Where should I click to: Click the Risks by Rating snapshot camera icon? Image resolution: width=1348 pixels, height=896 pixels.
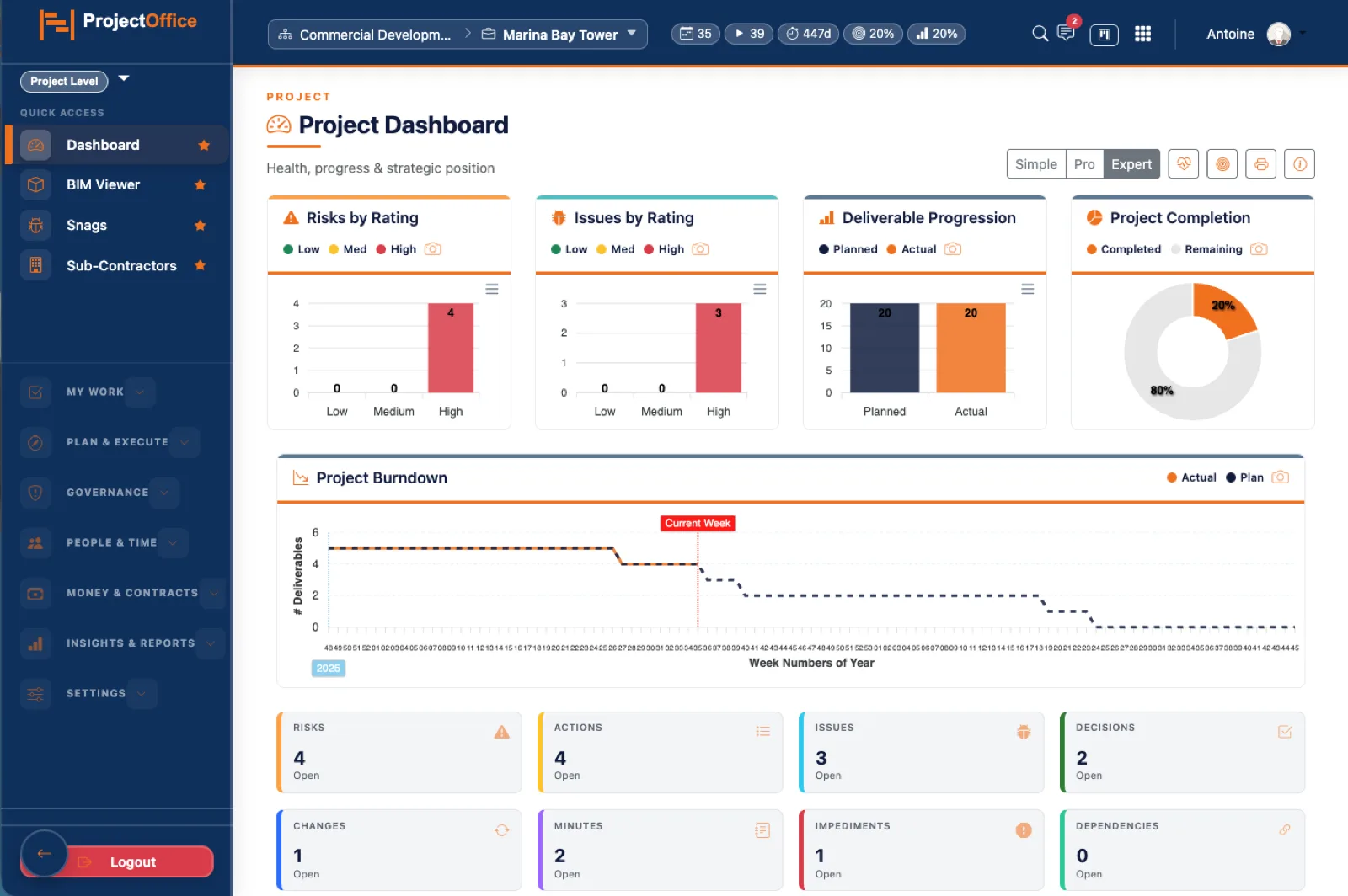[433, 249]
